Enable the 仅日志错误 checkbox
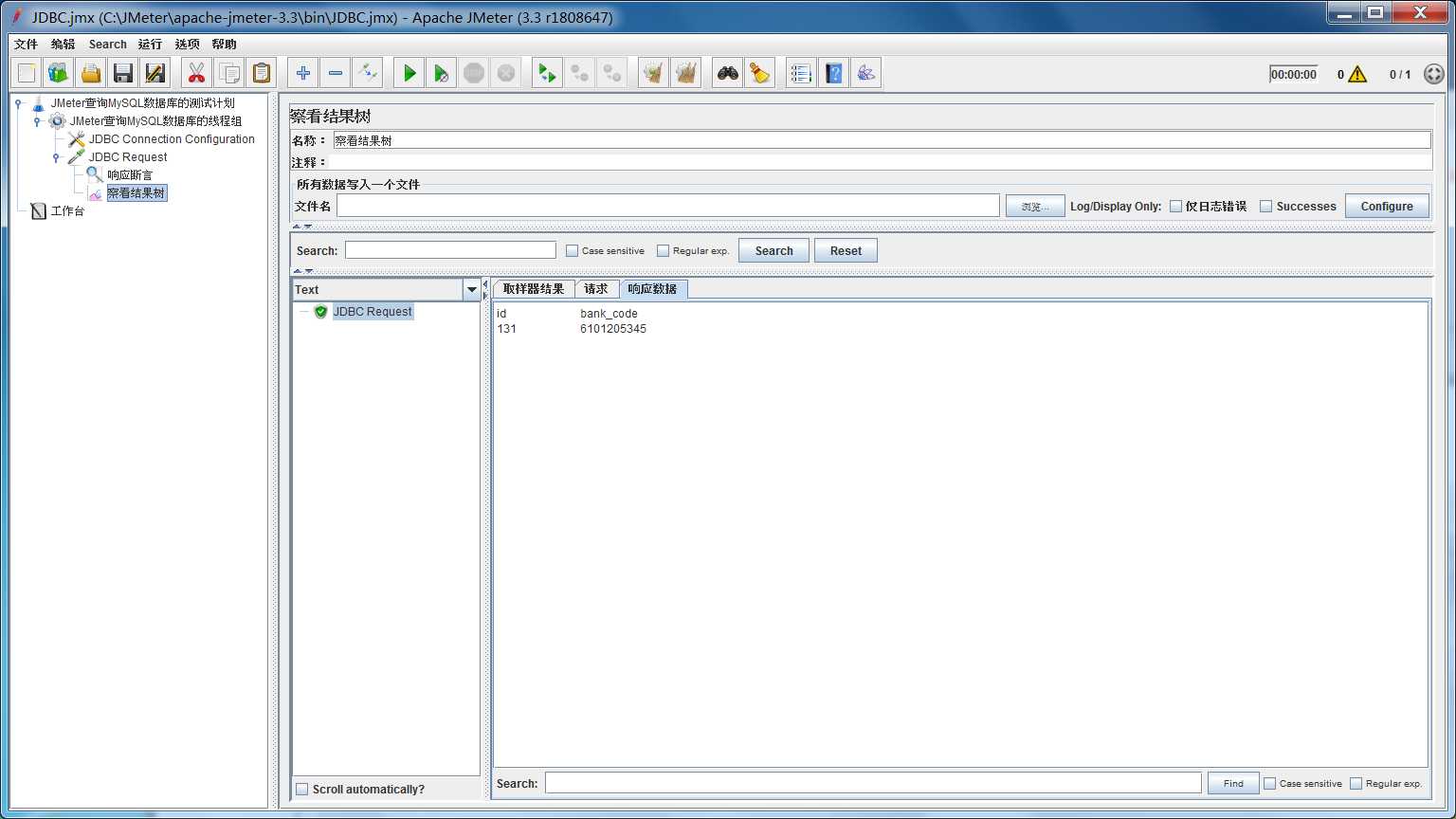The height and width of the screenshot is (819, 1456). click(1176, 206)
